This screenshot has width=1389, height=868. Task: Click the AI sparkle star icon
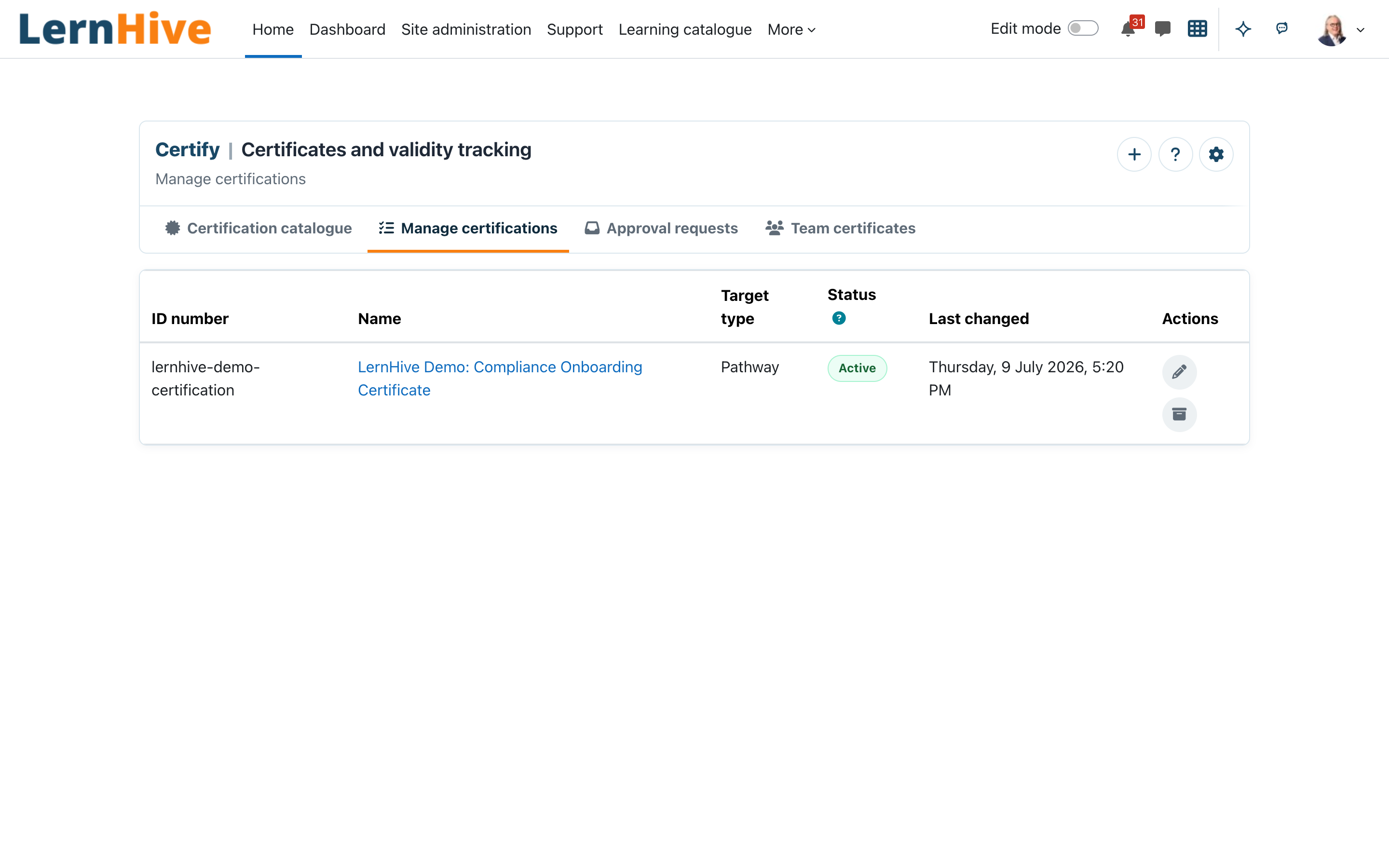tap(1243, 29)
